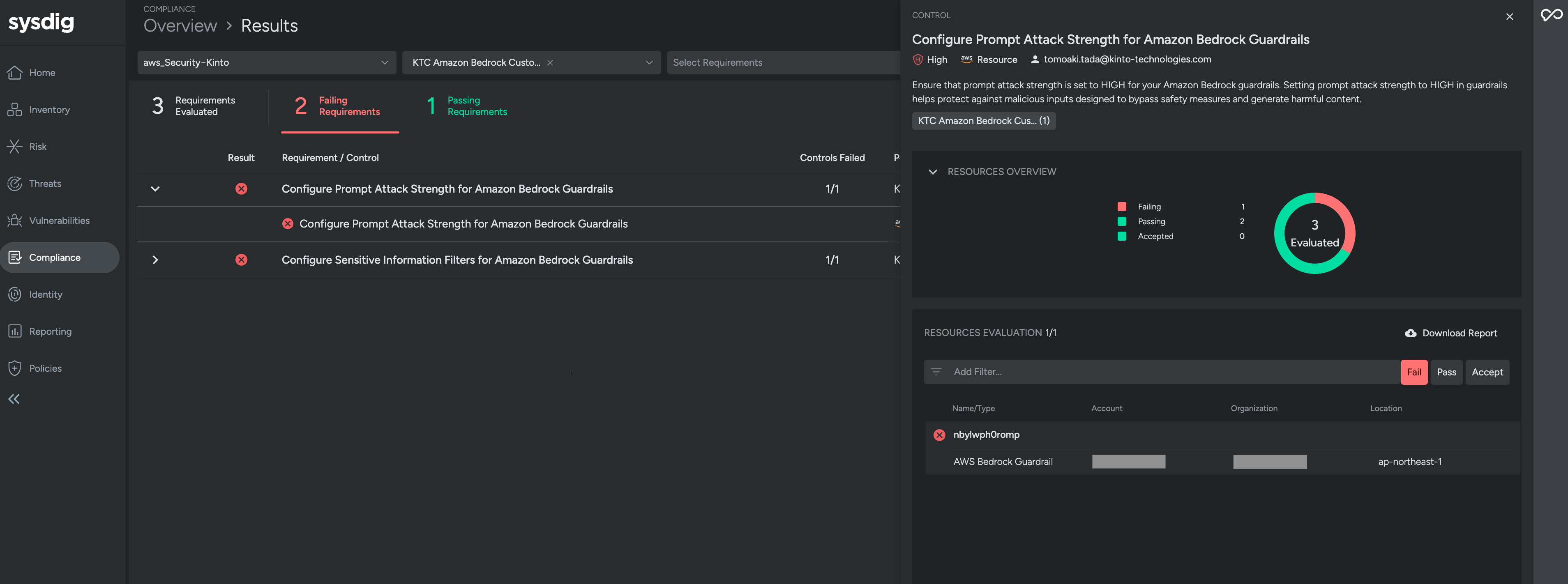Click the green Passing legend swatch
This screenshot has height=584, width=1568.
click(1122, 221)
